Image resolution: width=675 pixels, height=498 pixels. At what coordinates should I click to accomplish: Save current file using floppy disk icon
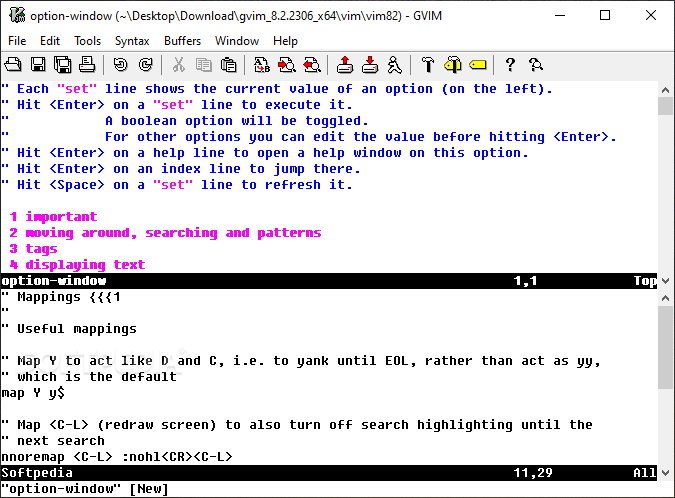pyautogui.click(x=38, y=65)
